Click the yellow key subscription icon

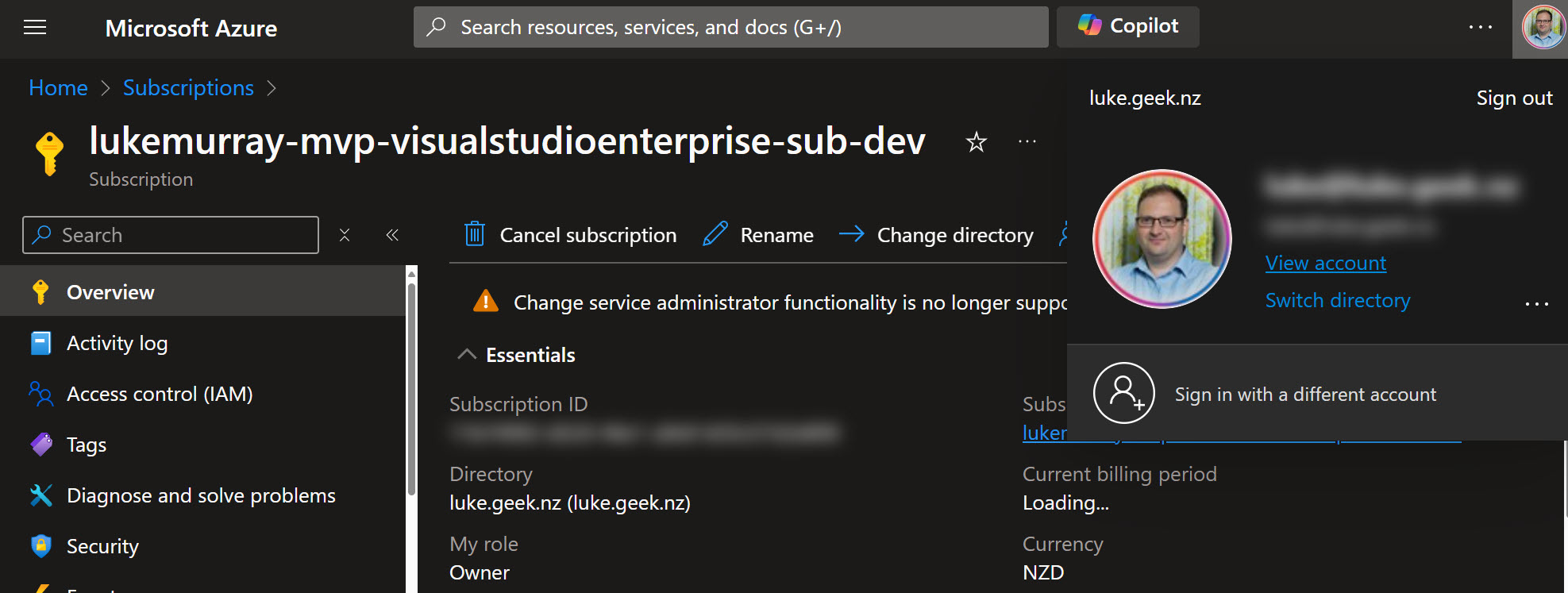coord(49,152)
